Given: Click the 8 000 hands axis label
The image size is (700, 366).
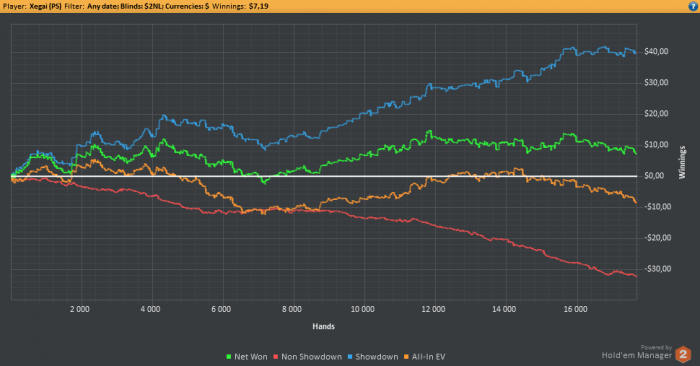Looking at the screenshot, I should [292, 309].
